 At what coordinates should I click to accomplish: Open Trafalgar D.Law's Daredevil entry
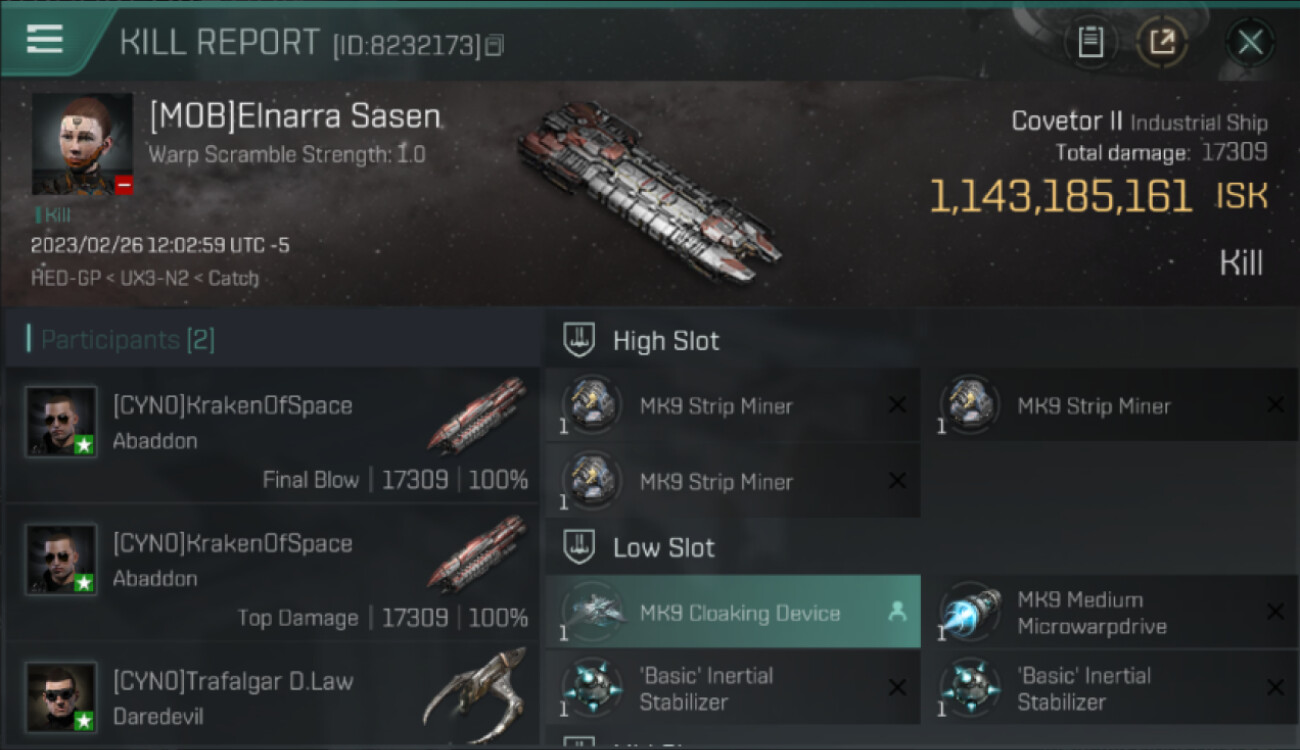click(272, 695)
